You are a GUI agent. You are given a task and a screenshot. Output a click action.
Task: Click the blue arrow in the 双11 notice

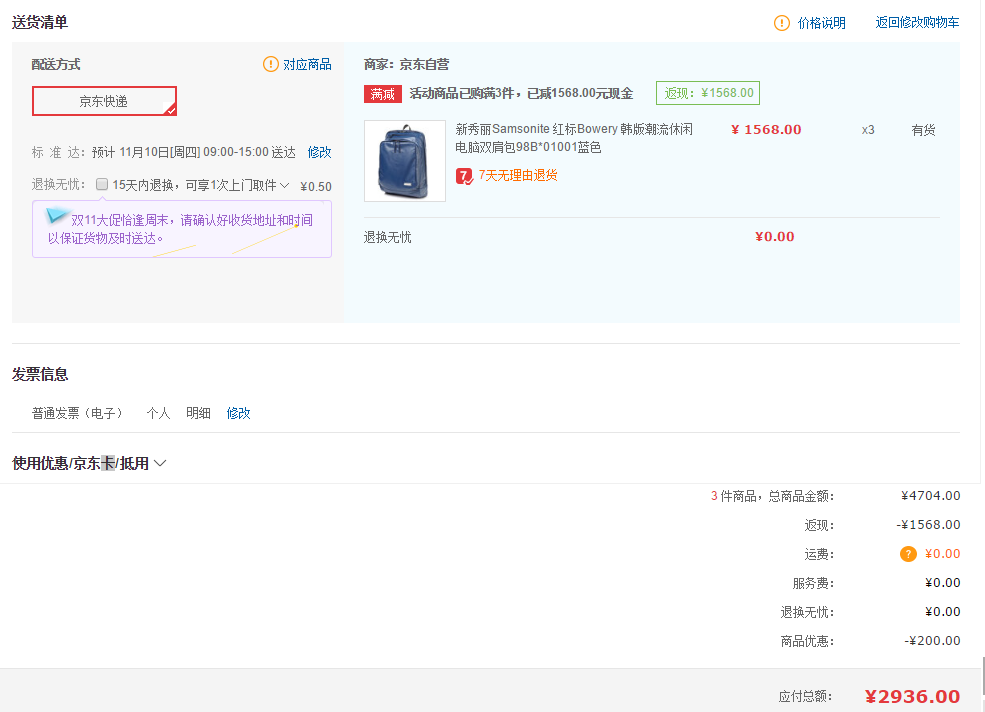(x=56, y=216)
